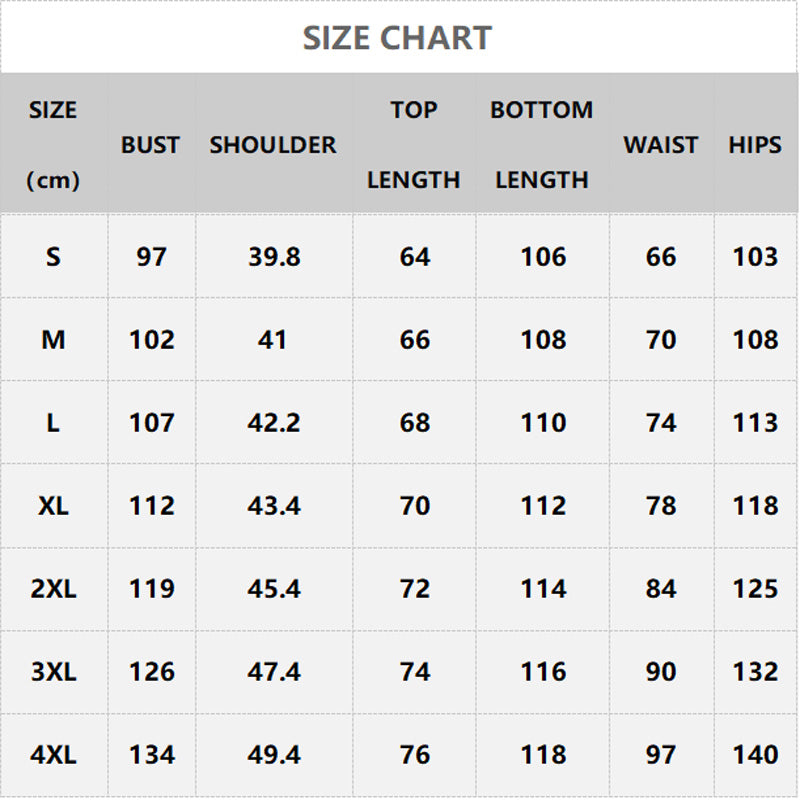Click the 3XL size row label
Image resolution: width=800 pixels, height=800 pixels.
pyautogui.click(x=53, y=672)
